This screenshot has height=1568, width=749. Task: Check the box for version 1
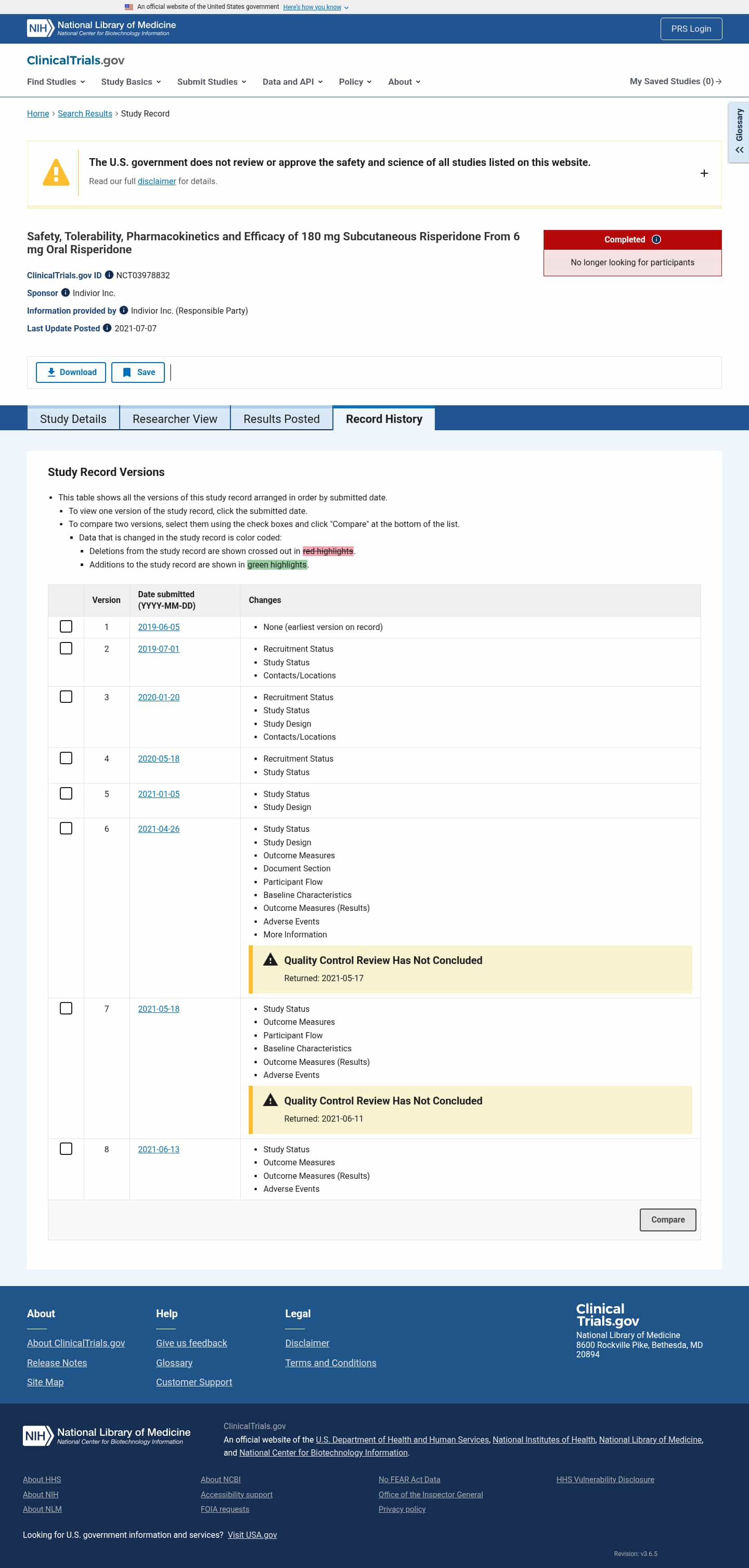(67, 626)
